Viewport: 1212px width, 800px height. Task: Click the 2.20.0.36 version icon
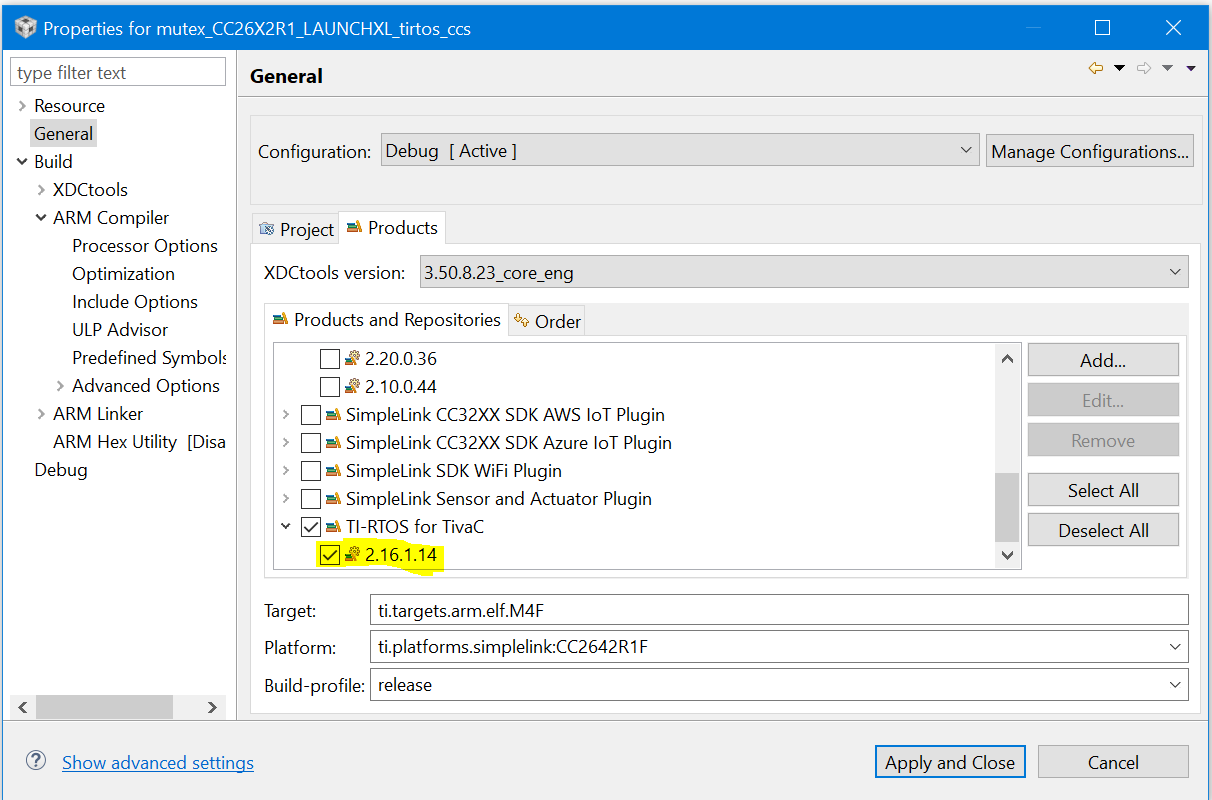352,359
